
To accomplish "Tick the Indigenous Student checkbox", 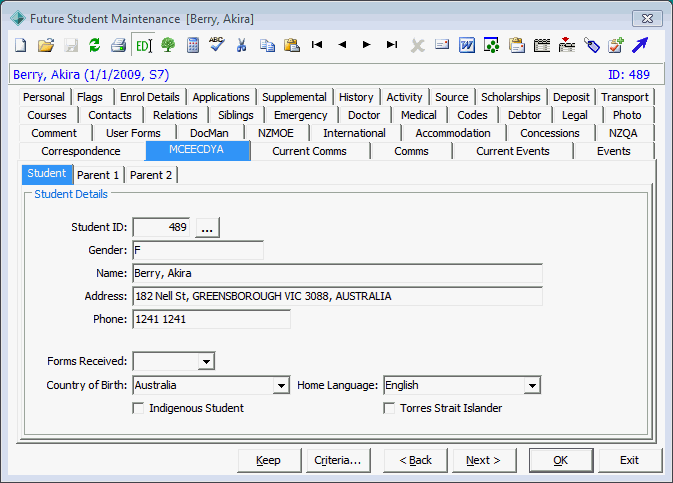I will 138,408.
